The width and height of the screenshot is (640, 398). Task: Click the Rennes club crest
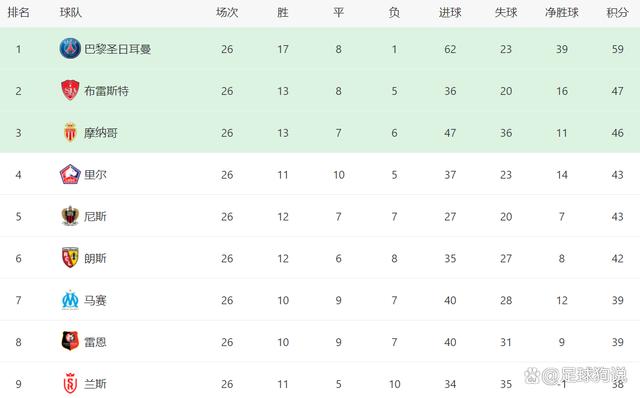(70, 342)
